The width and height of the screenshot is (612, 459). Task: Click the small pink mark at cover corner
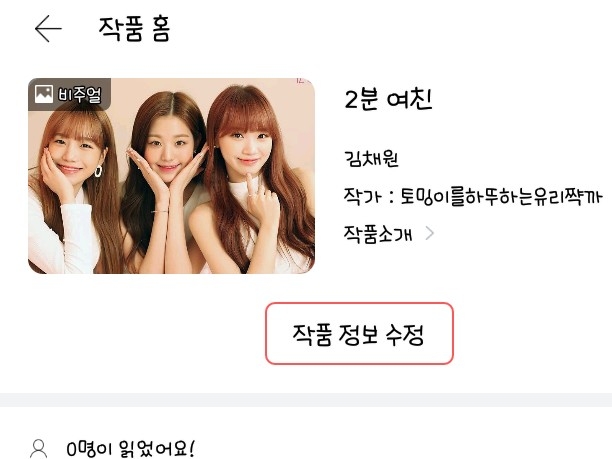click(x=301, y=81)
